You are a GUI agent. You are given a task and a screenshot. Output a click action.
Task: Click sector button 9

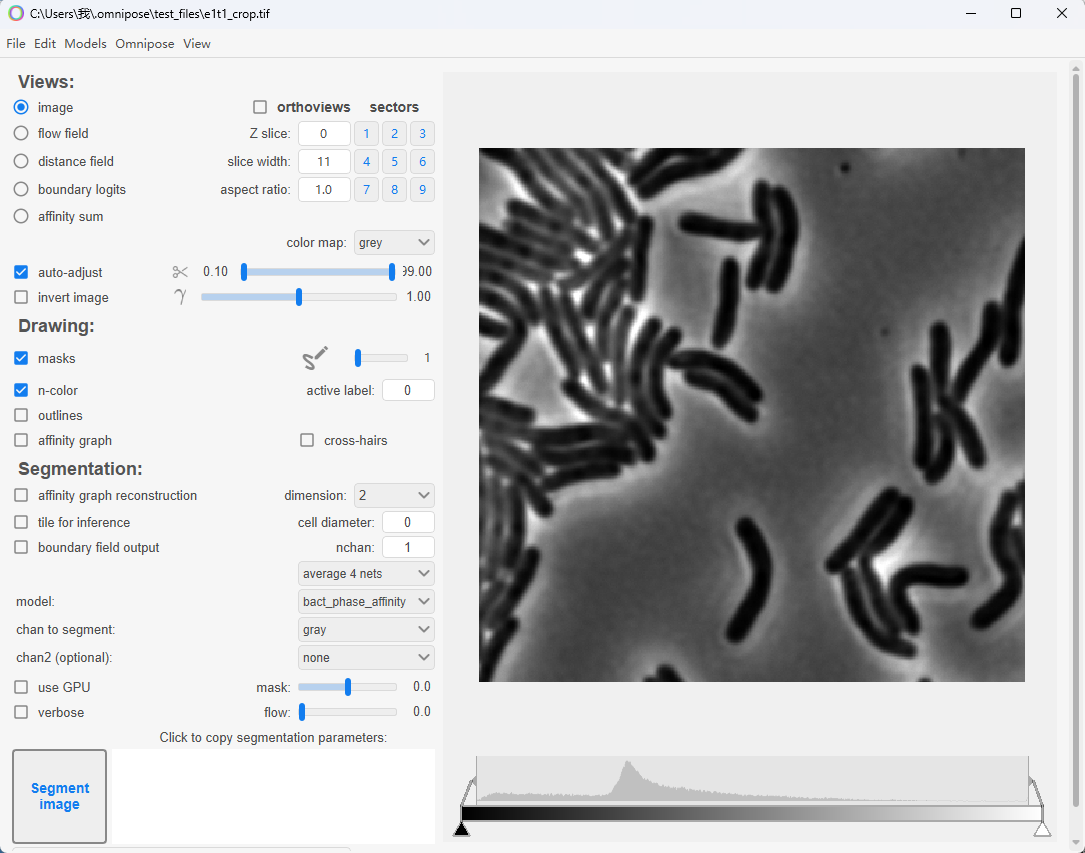(422, 190)
